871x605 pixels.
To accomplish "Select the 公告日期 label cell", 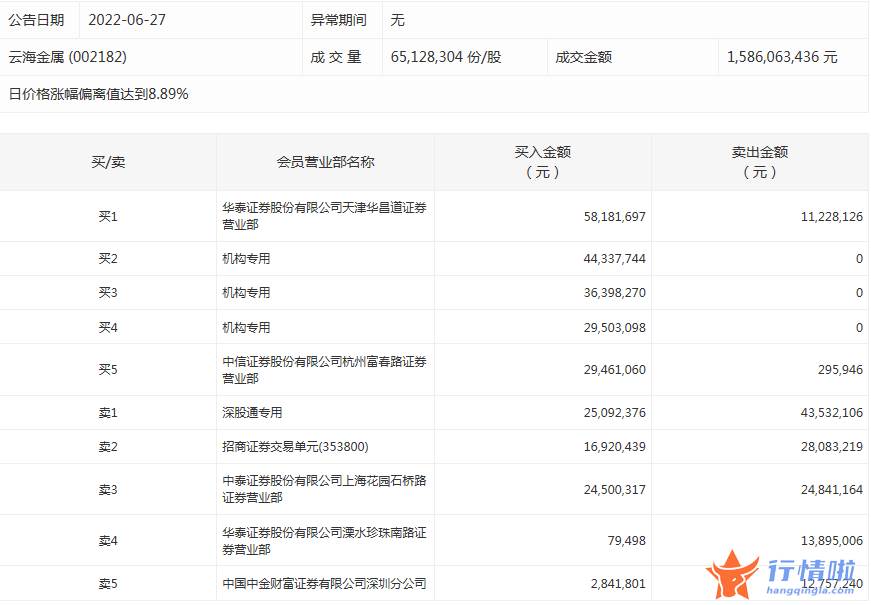I will [x=36, y=20].
